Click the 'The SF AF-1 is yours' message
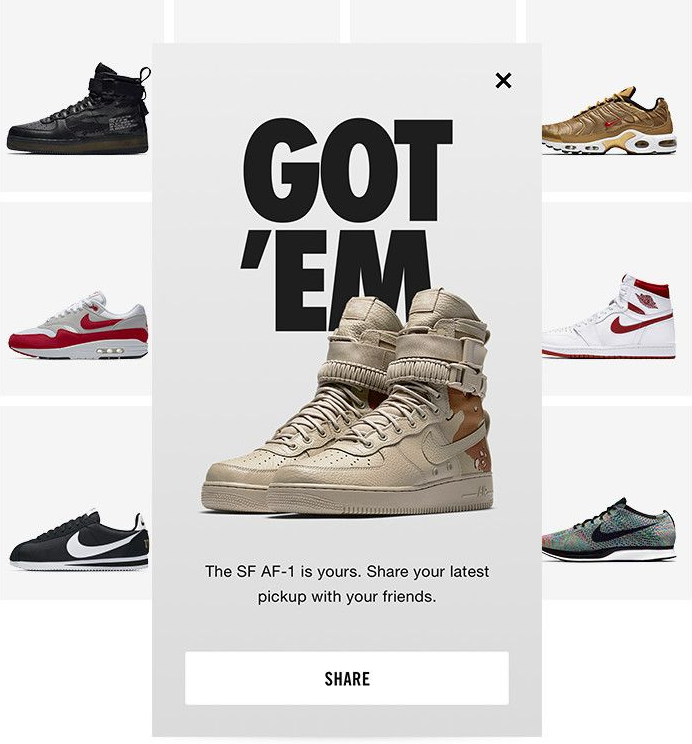Viewport: 692px width, 744px height. 347,584
